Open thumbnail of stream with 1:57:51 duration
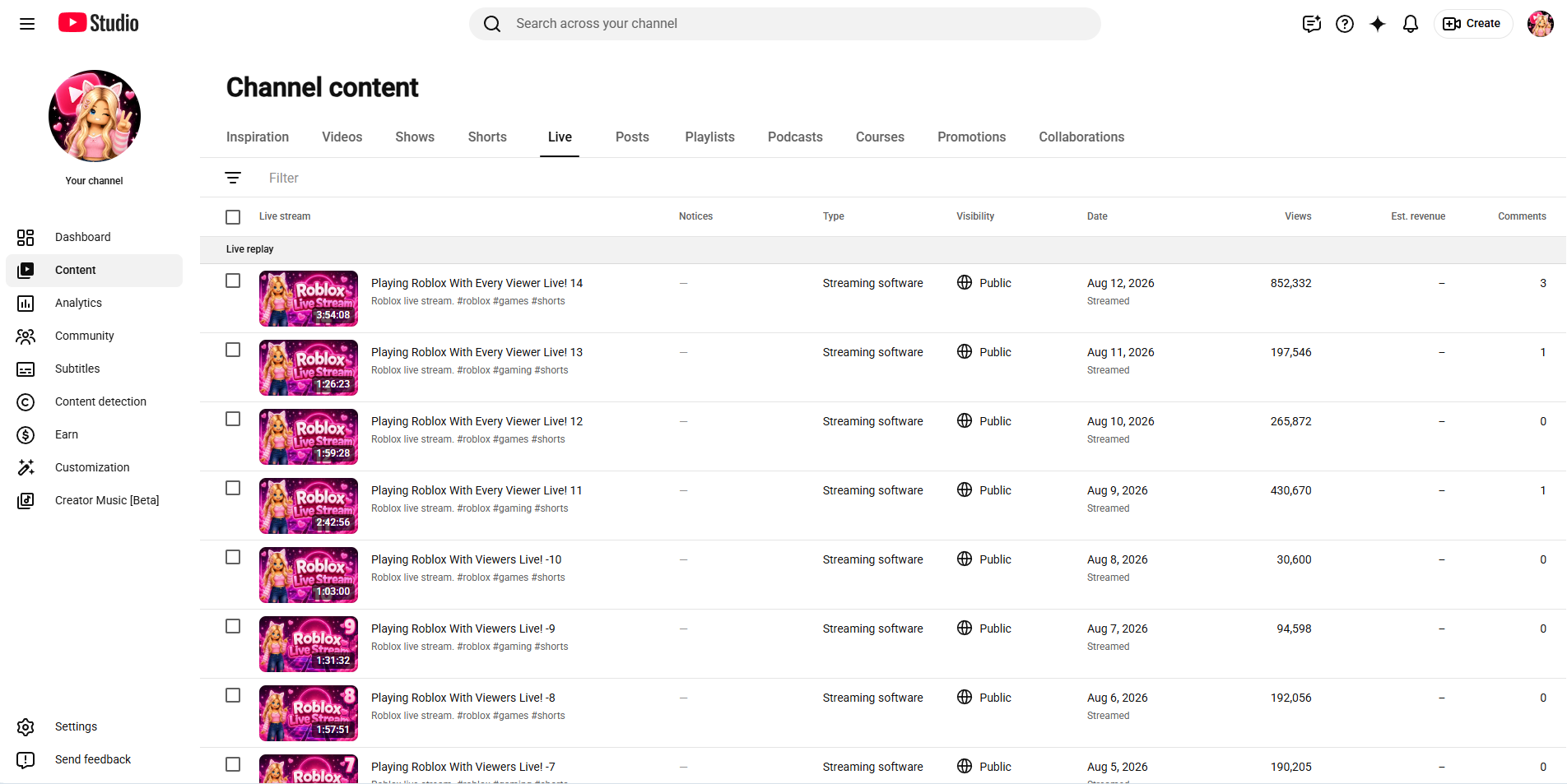1567x784 pixels. tap(309, 713)
